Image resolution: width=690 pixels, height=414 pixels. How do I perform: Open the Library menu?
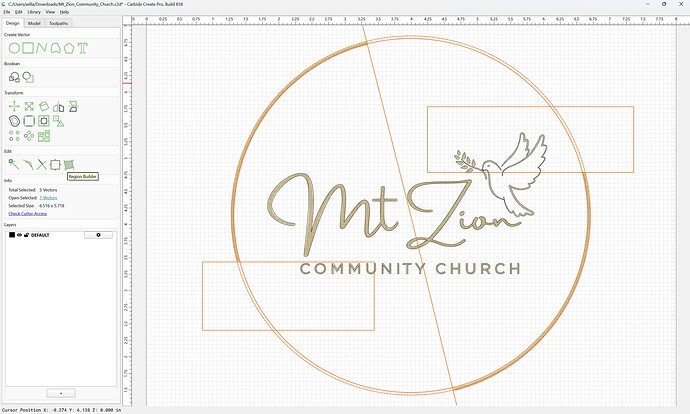pyautogui.click(x=34, y=12)
